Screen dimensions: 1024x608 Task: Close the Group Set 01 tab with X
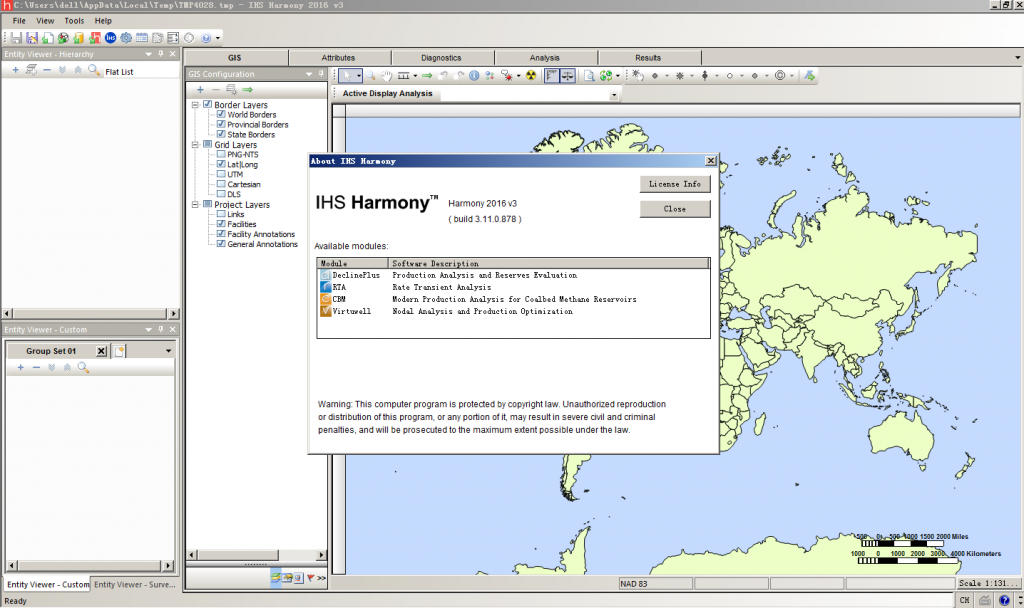coord(101,351)
